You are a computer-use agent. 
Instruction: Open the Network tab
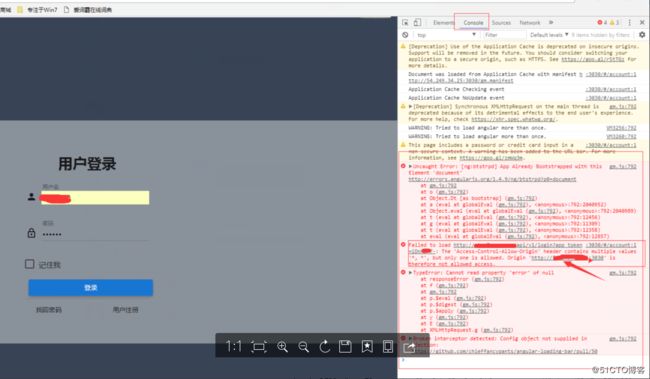pos(530,23)
